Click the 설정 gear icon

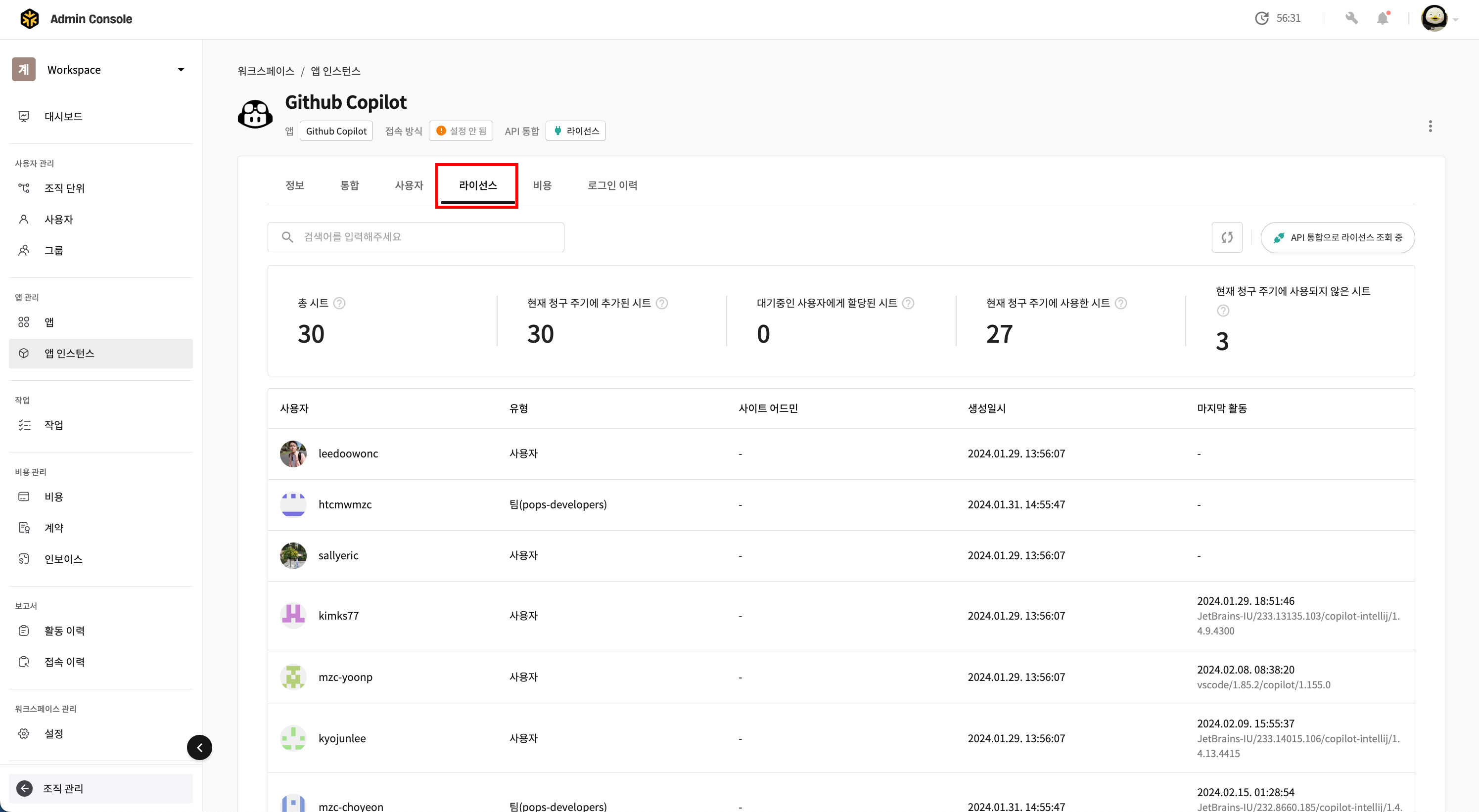click(24, 733)
